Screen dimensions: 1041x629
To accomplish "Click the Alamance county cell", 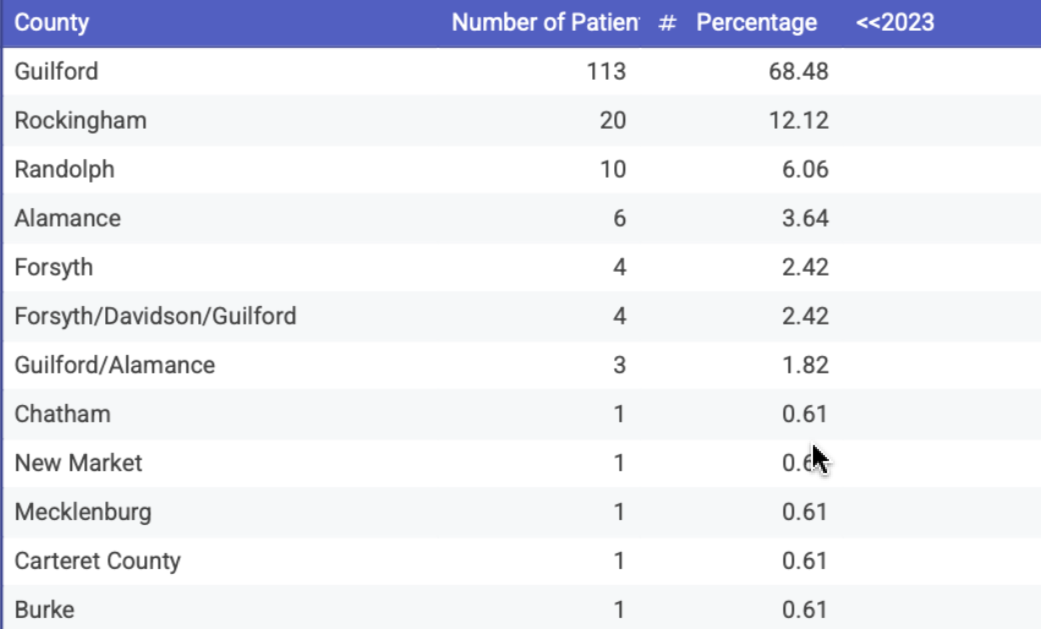I will pyautogui.click(x=67, y=218).
